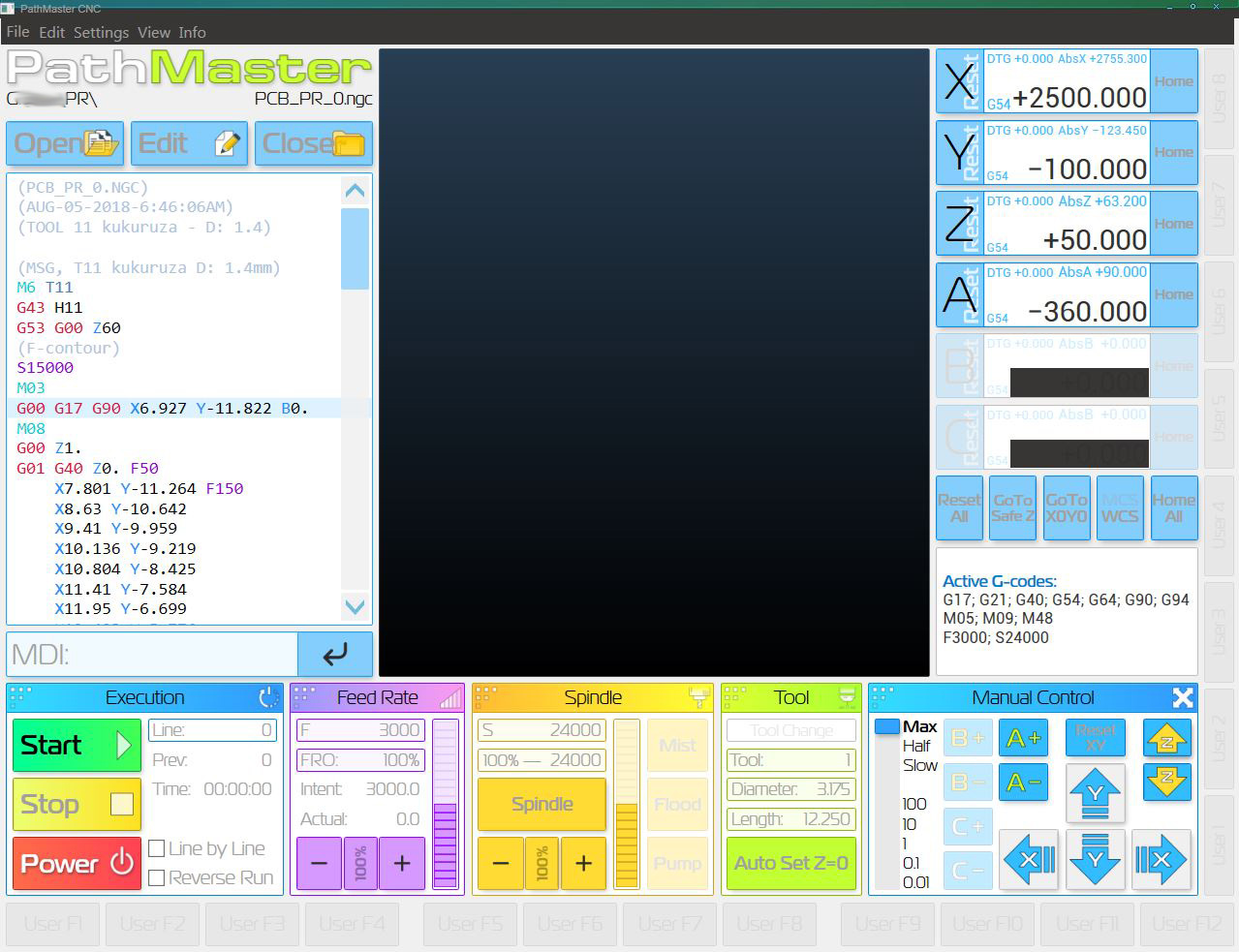Viewport: 1239px width, 952px height.
Task: Click Reset All button
Action: point(959,507)
